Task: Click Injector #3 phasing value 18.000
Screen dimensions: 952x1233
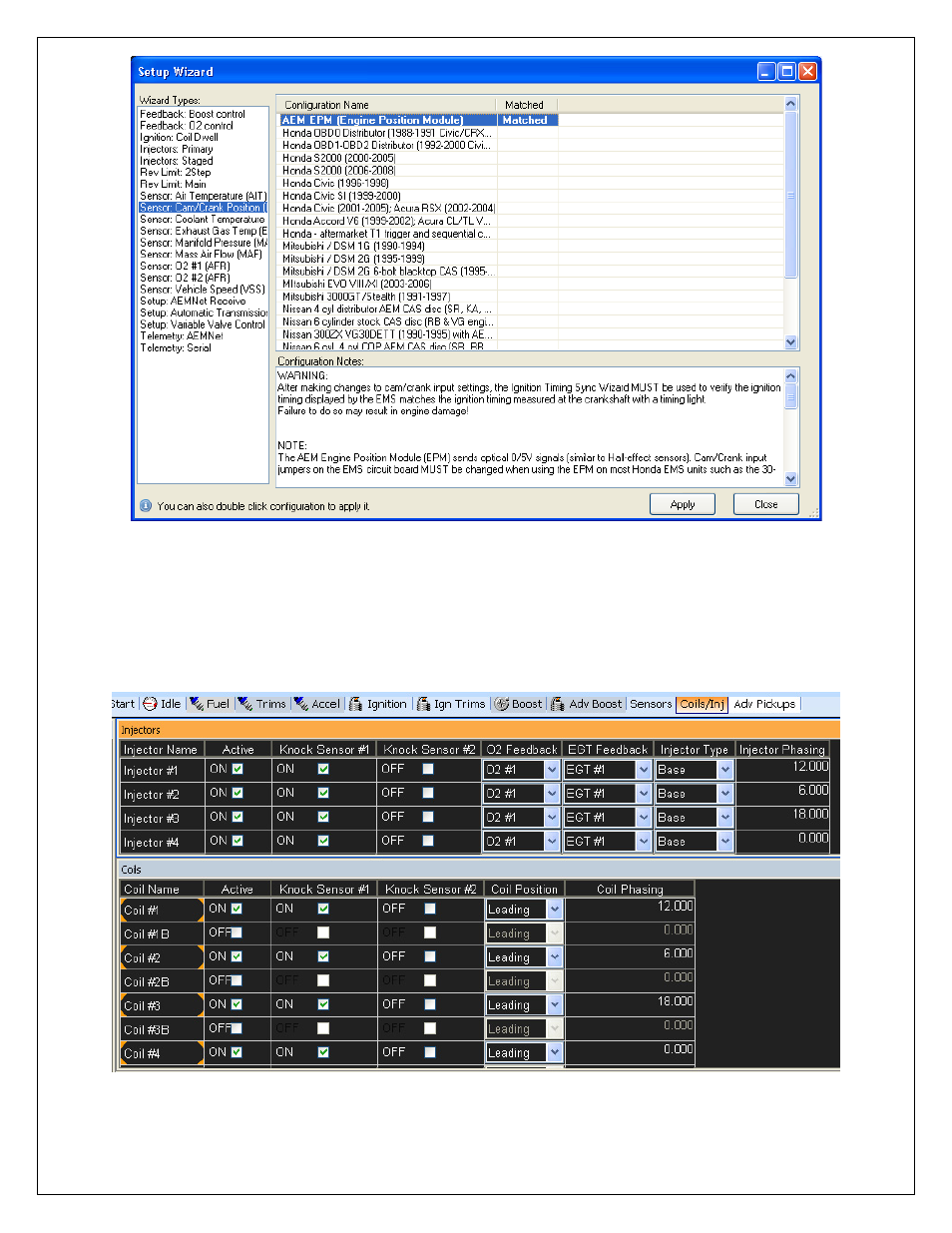Action: [x=810, y=815]
